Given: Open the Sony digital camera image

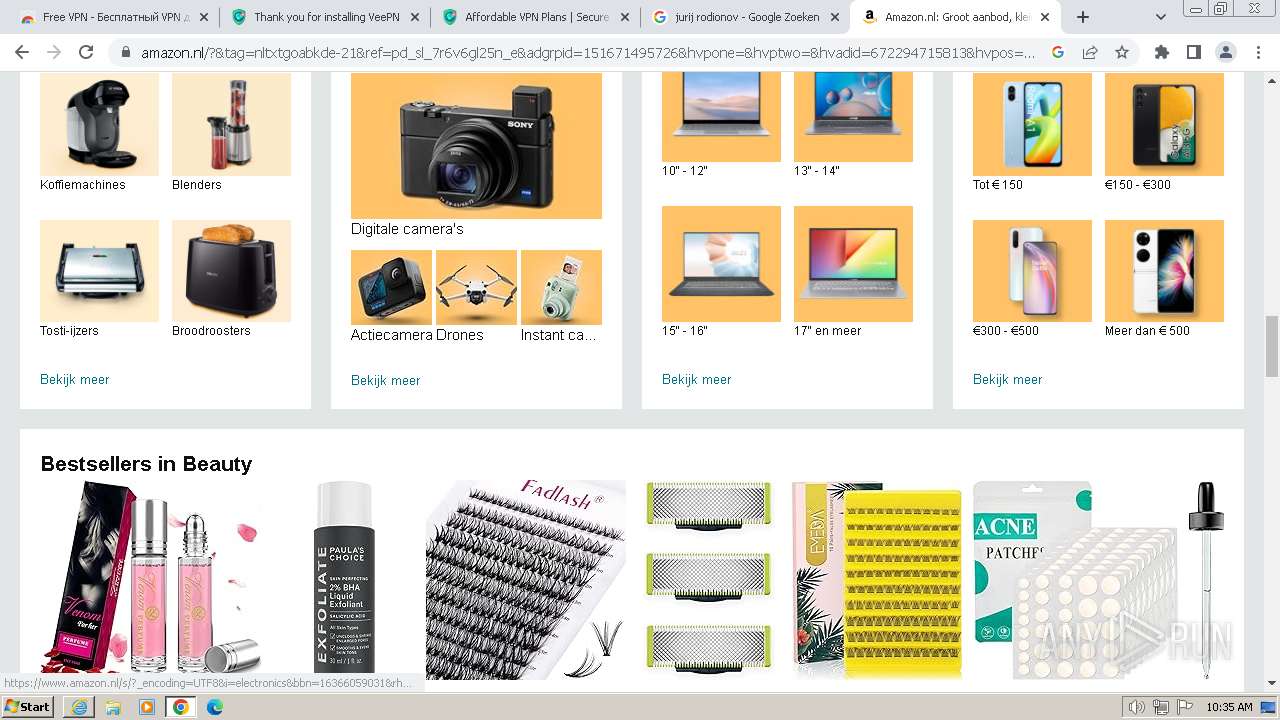Looking at the screenshot, I should (476, 146).
